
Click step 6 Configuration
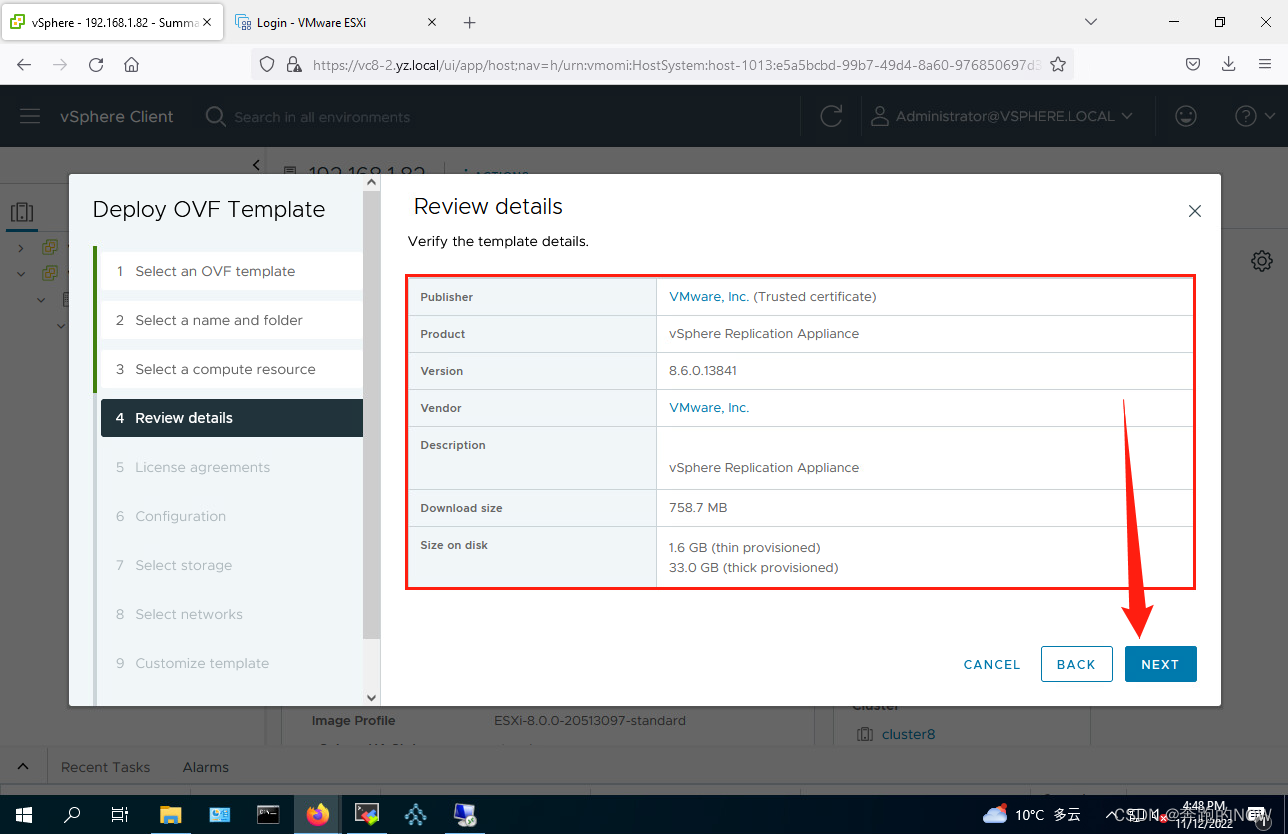pos(231,516)
